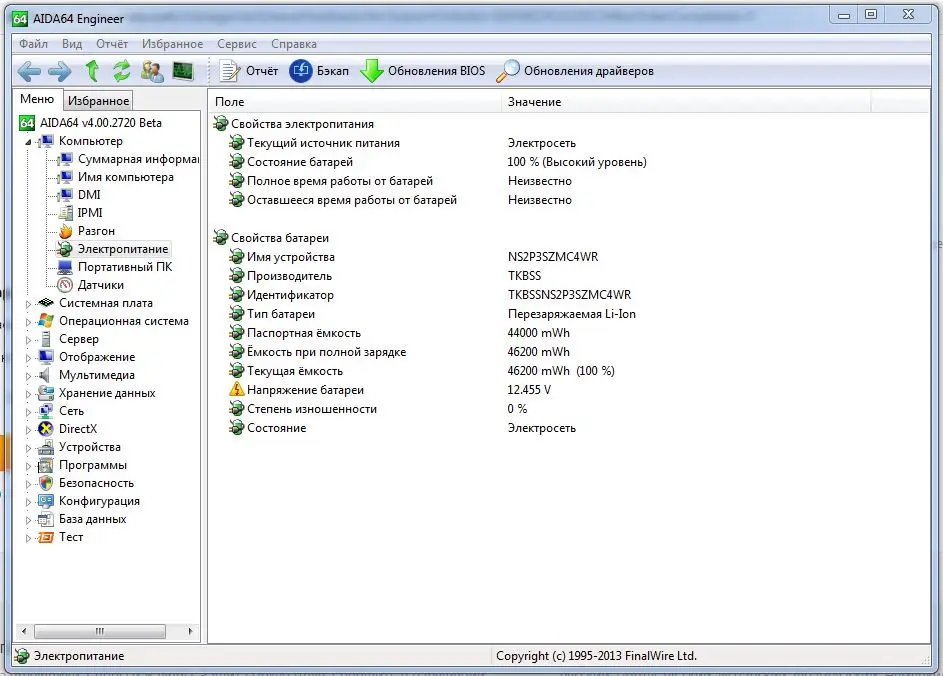Click the Поле column header
This screenshot has height=676, width=943.
point(355,102)
